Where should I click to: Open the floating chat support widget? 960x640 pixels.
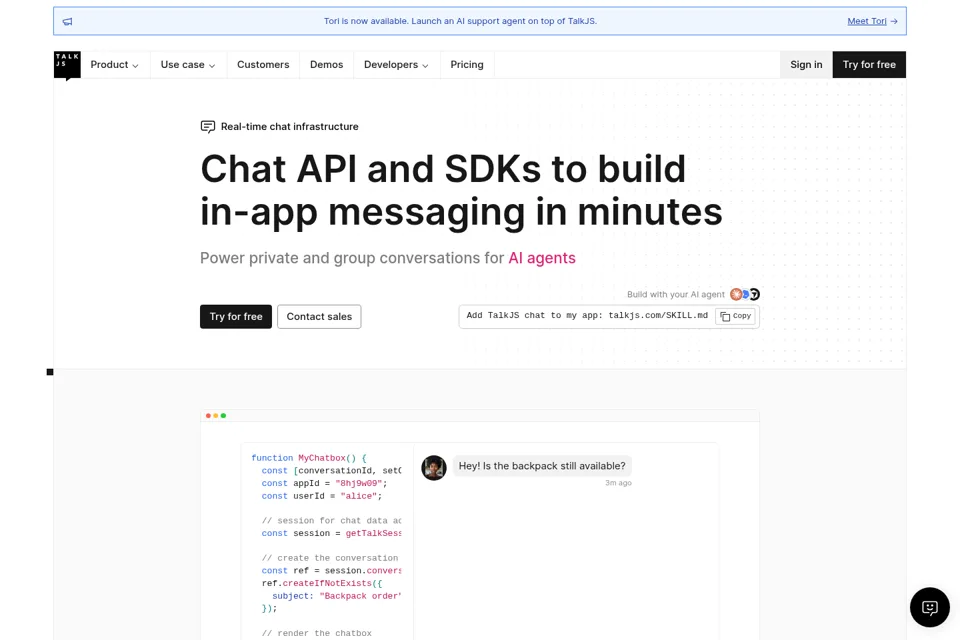[x=929, y=607]
